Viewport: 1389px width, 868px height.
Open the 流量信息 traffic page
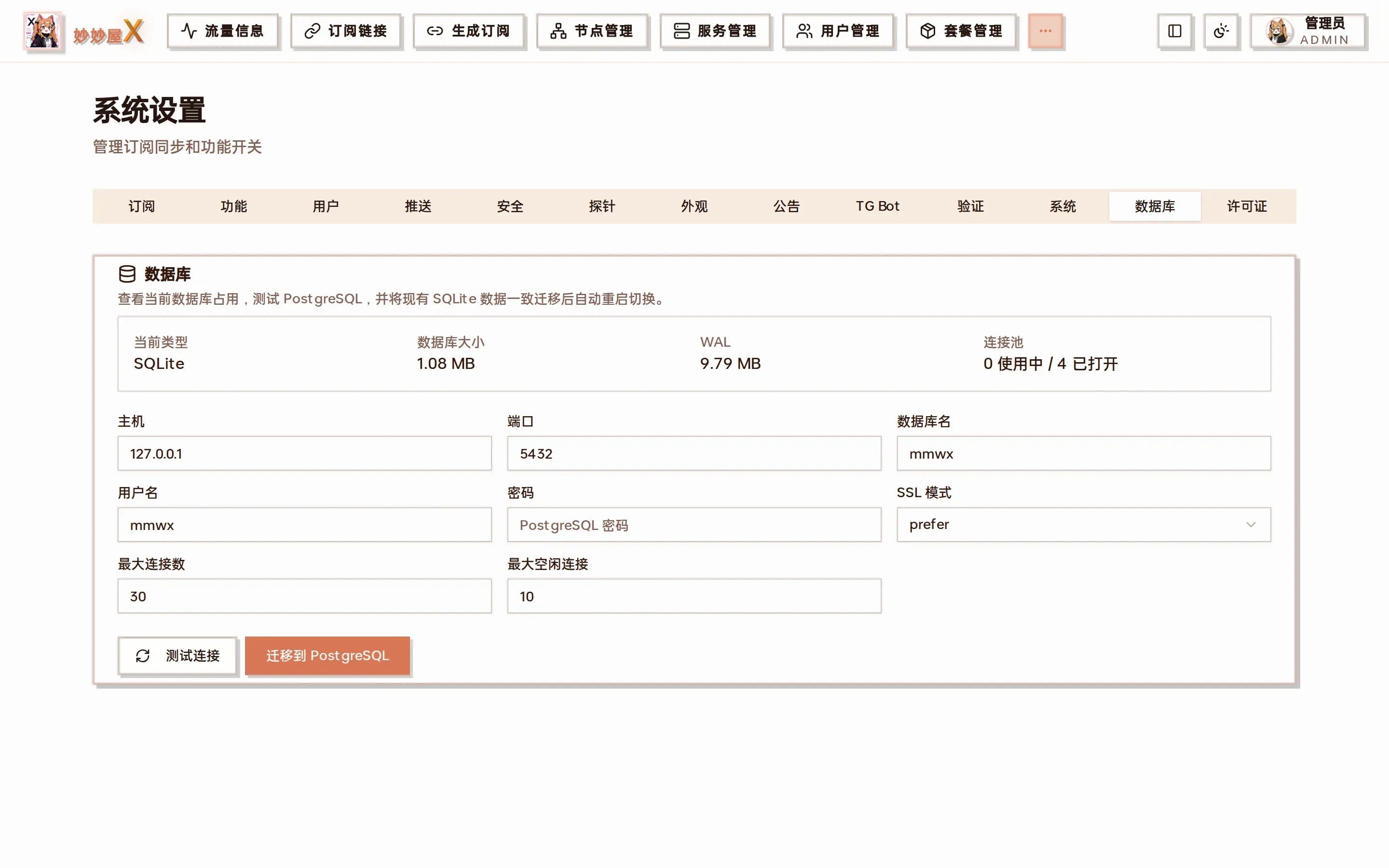[223, 31]
